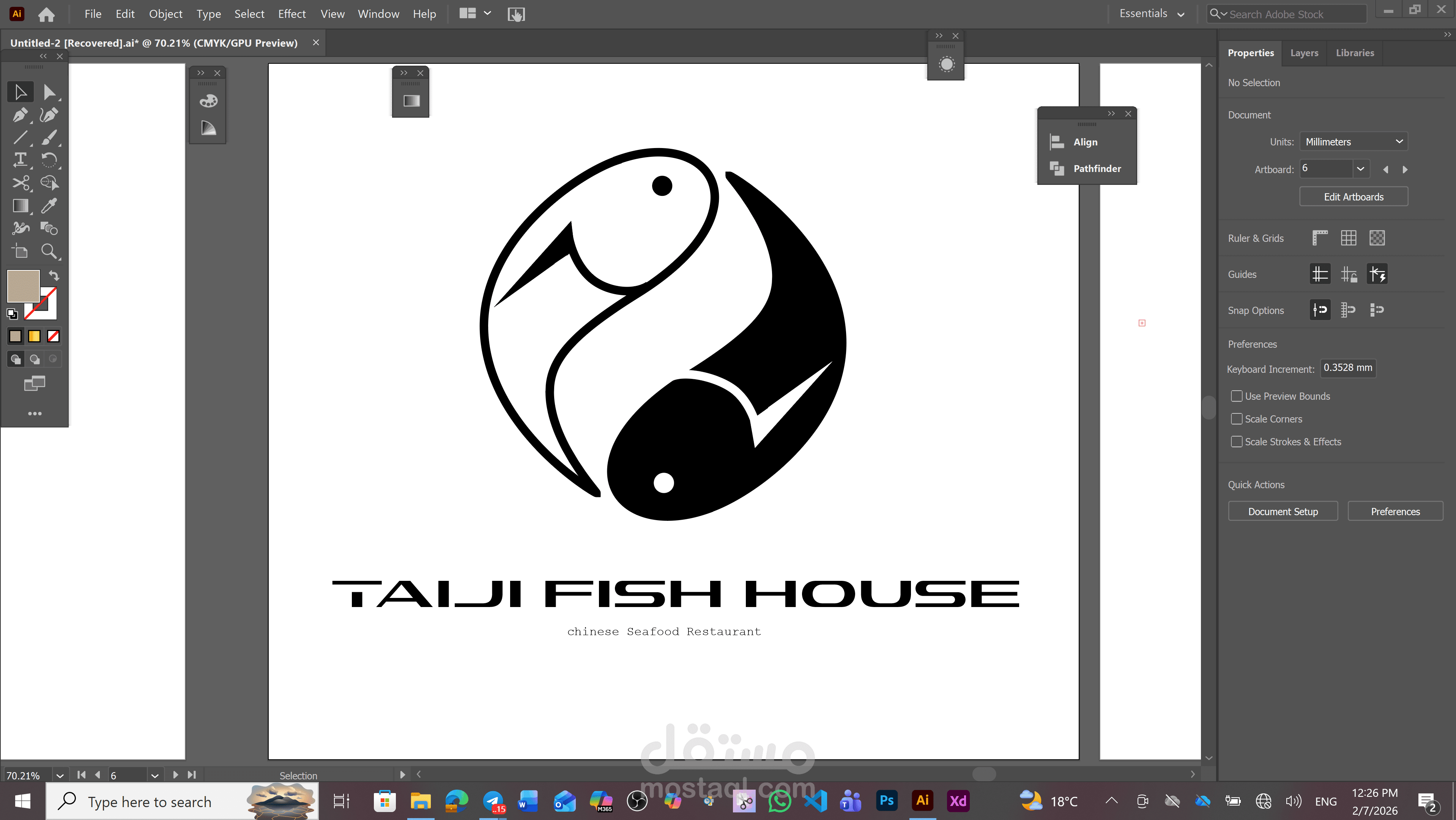Viewport: 1456px width, 820px height.
Task: Select the Pen tool
Action: pyautogui.click(x=20, y=115)
